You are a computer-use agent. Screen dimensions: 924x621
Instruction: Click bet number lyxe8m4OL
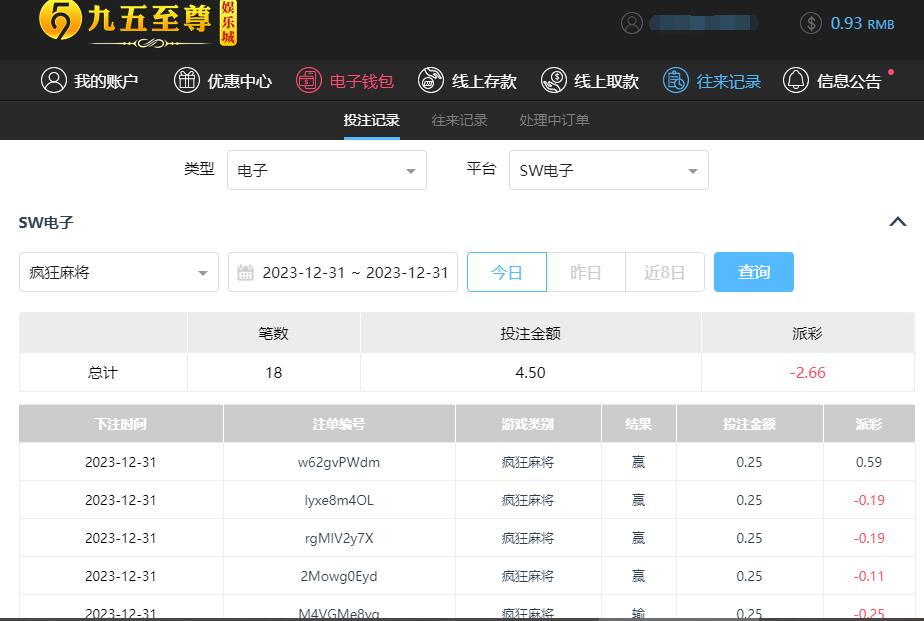pyautogui.click(x=339, y=500)
